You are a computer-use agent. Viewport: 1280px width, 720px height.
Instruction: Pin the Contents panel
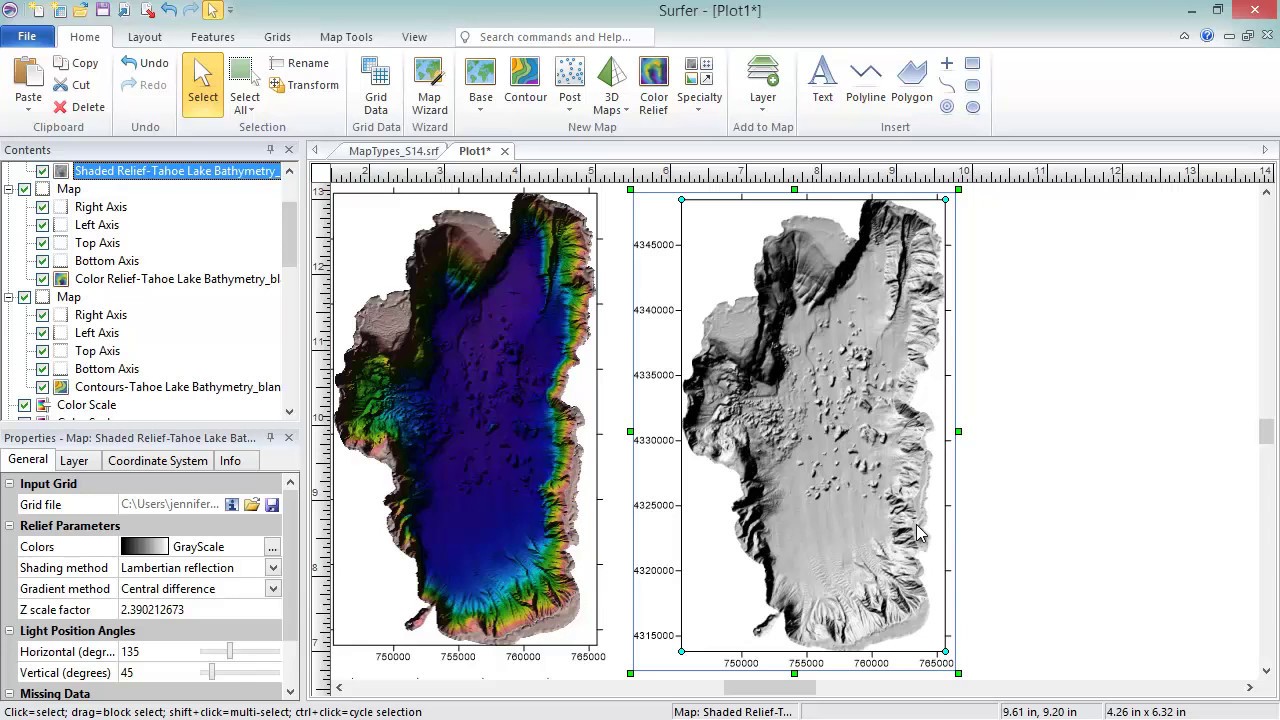click(x=270, y=150)
